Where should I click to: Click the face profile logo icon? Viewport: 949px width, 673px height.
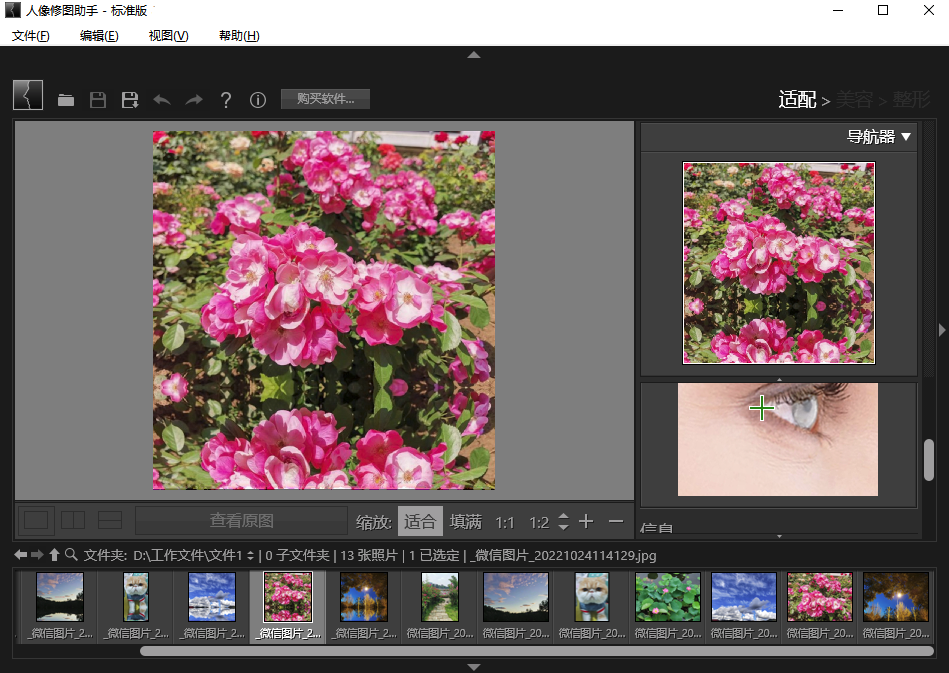(28, 96)
